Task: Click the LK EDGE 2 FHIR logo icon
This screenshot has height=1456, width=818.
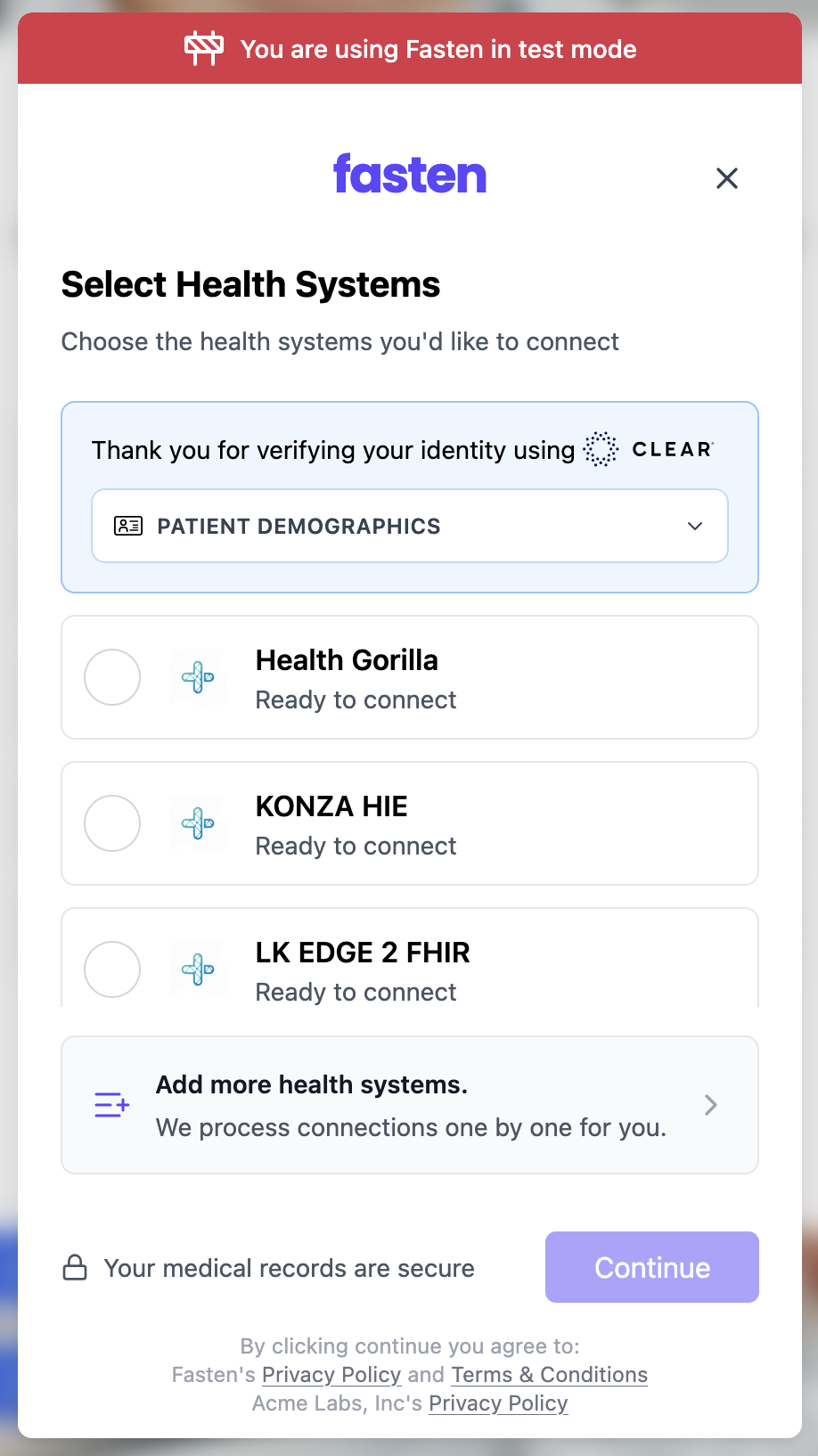Action: point(198,969)
